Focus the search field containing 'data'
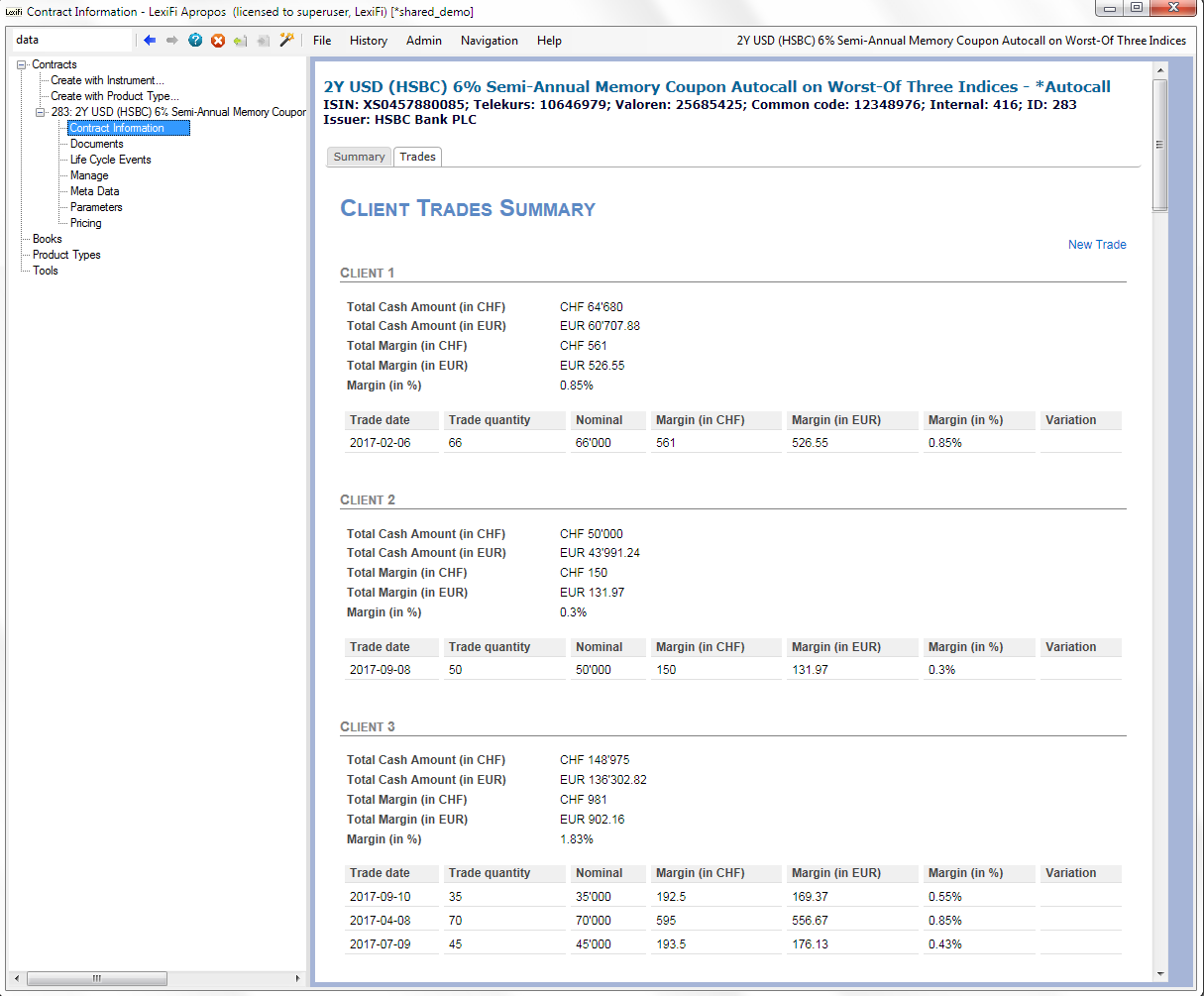 pyautogui.click(x=72, y=40)
